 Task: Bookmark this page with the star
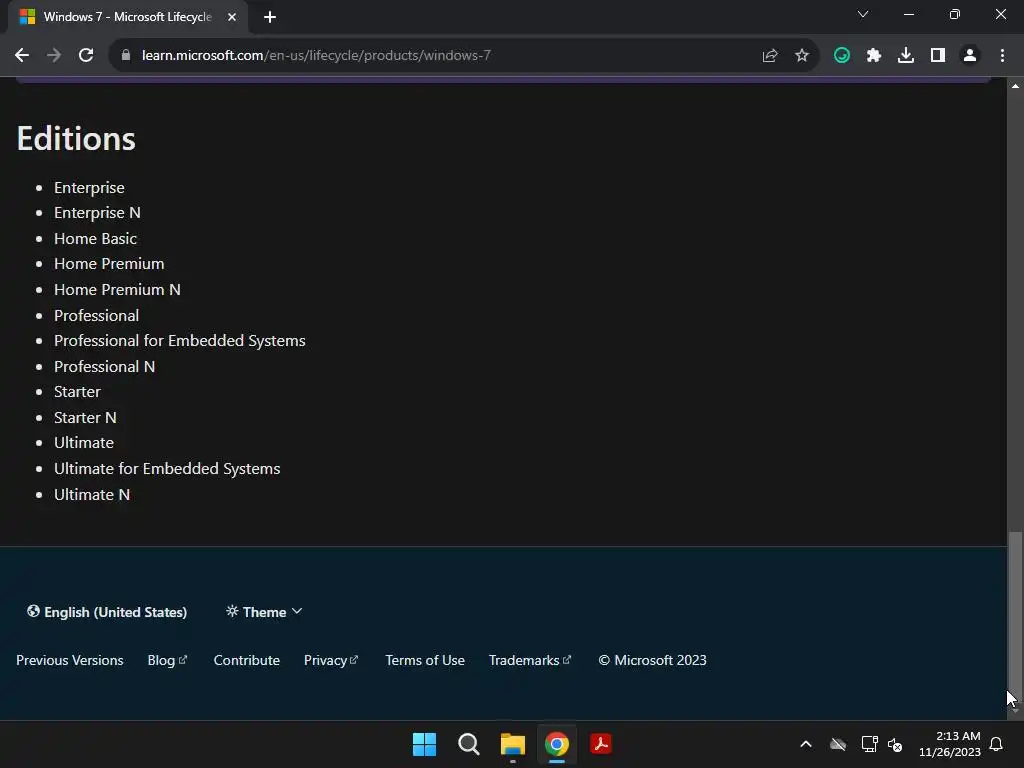[x=802, y=56]
